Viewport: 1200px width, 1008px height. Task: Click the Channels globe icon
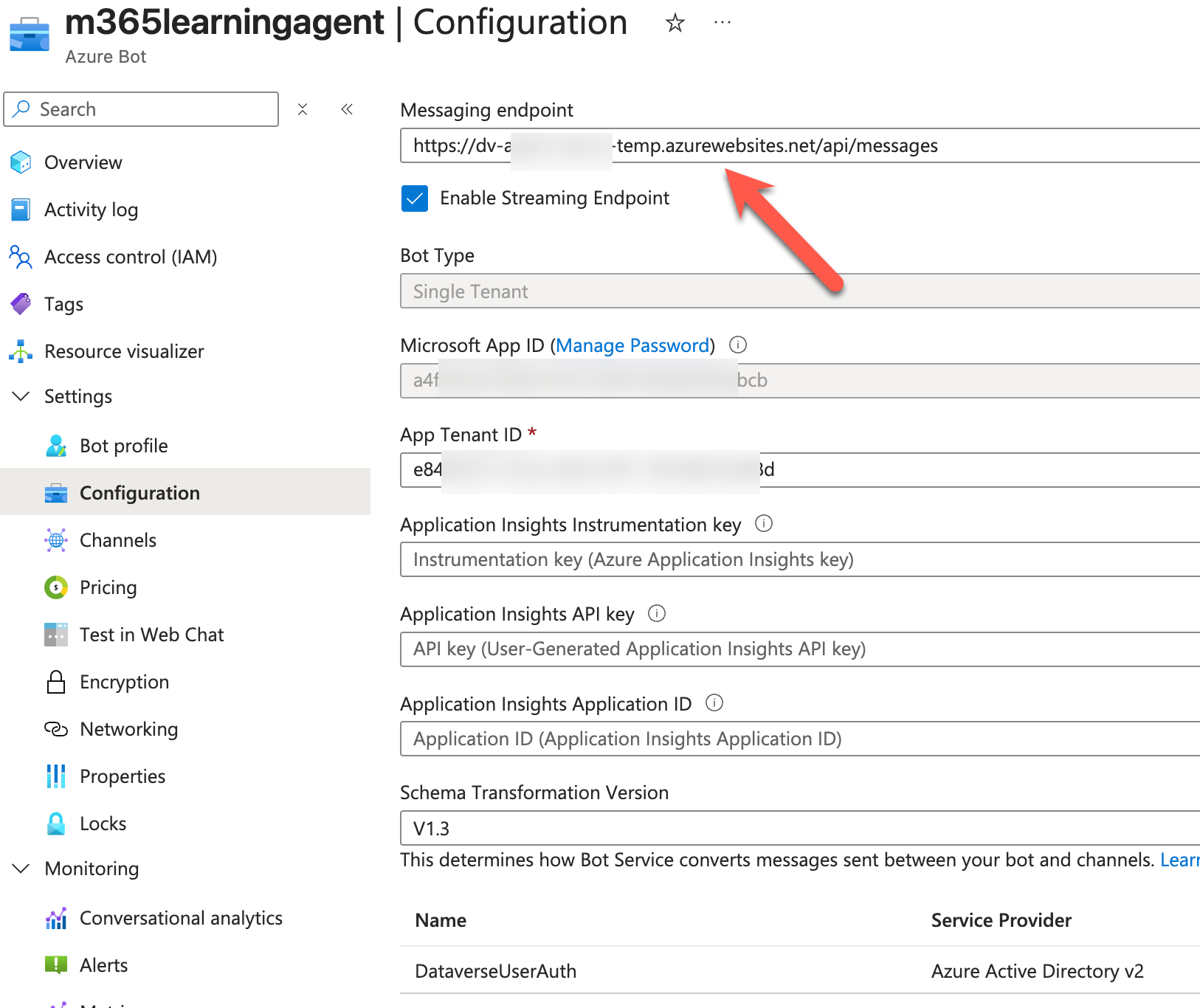click(56, 540)
